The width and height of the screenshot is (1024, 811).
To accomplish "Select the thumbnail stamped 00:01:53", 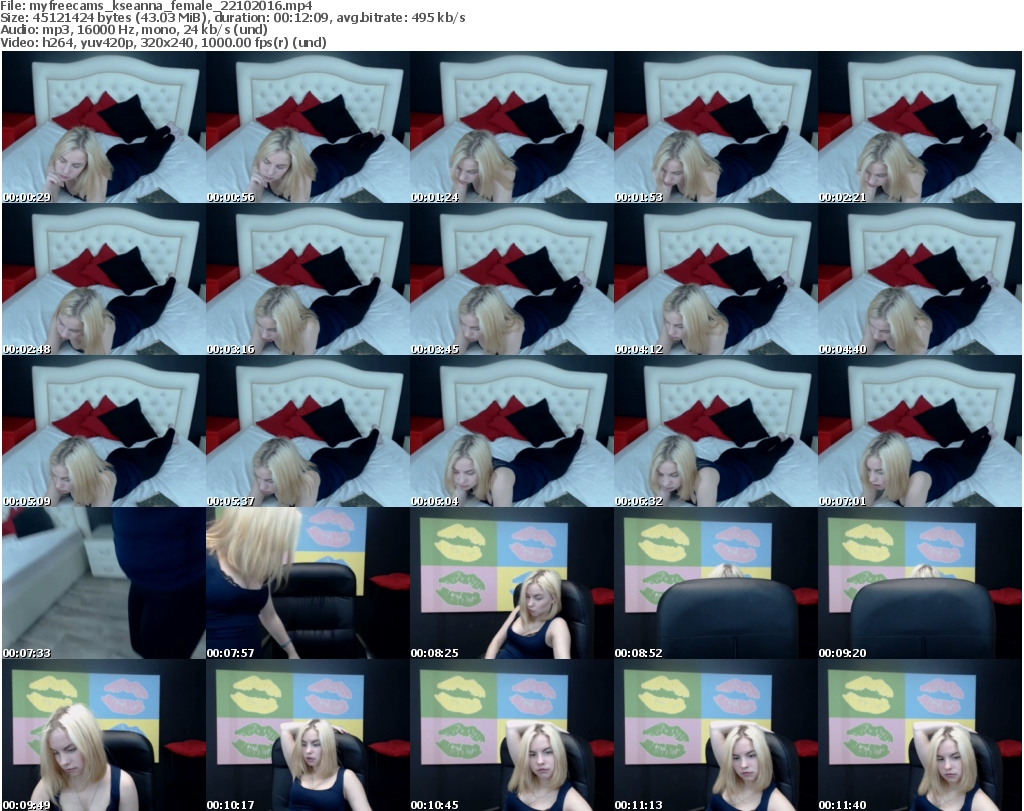I will (716, 127).
